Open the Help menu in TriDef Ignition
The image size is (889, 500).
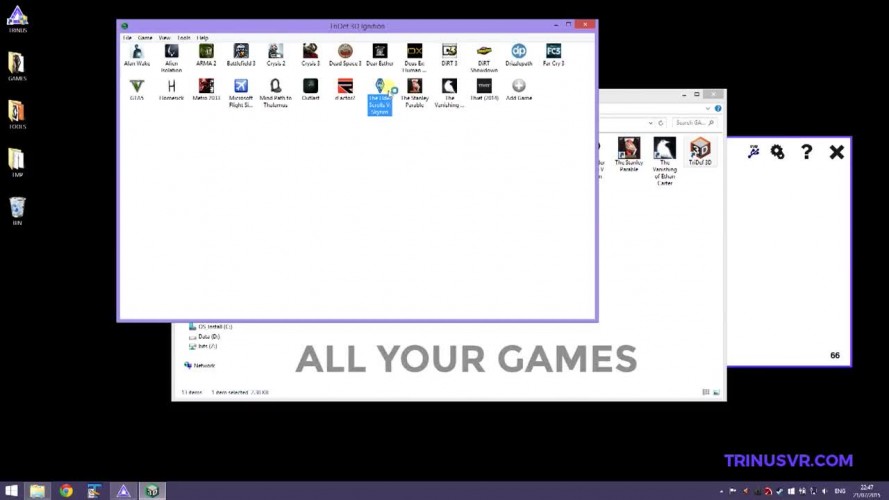click(x=202, y=37)
